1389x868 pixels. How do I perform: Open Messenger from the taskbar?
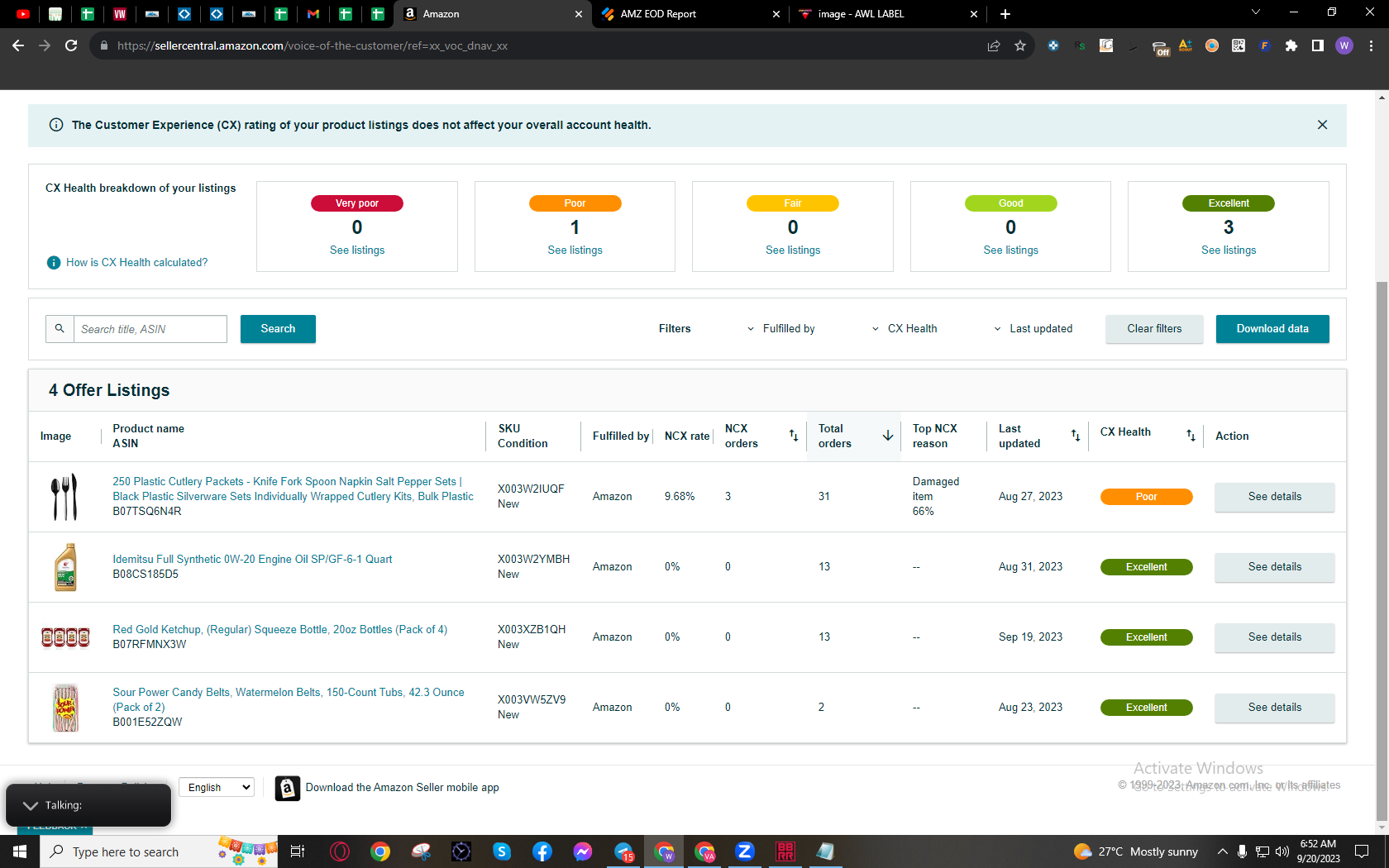(x=583, y=851)
